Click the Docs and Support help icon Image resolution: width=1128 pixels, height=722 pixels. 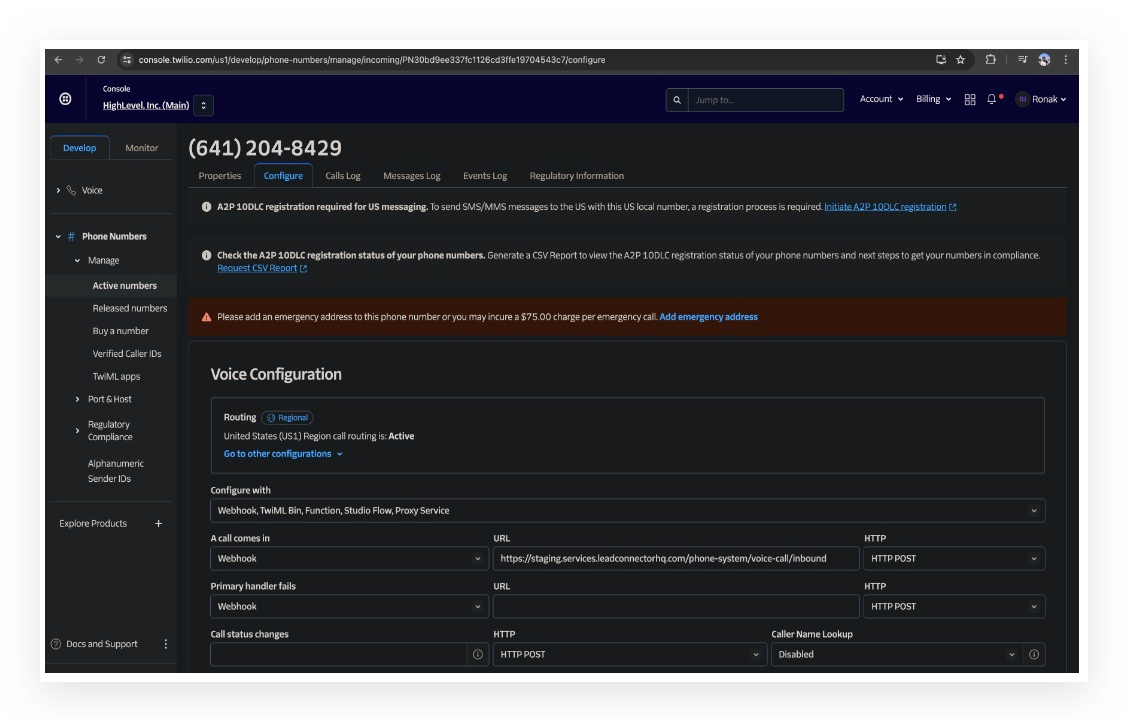tap(55, 644)
